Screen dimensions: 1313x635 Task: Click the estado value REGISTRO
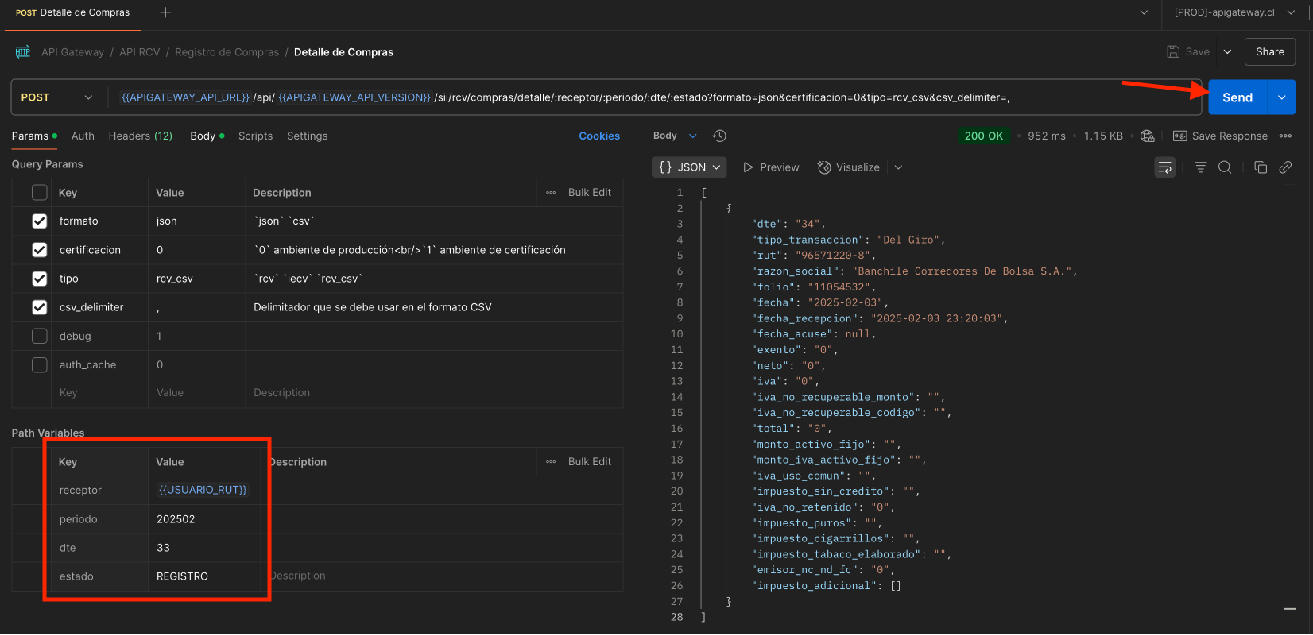[x=182, y=576]
